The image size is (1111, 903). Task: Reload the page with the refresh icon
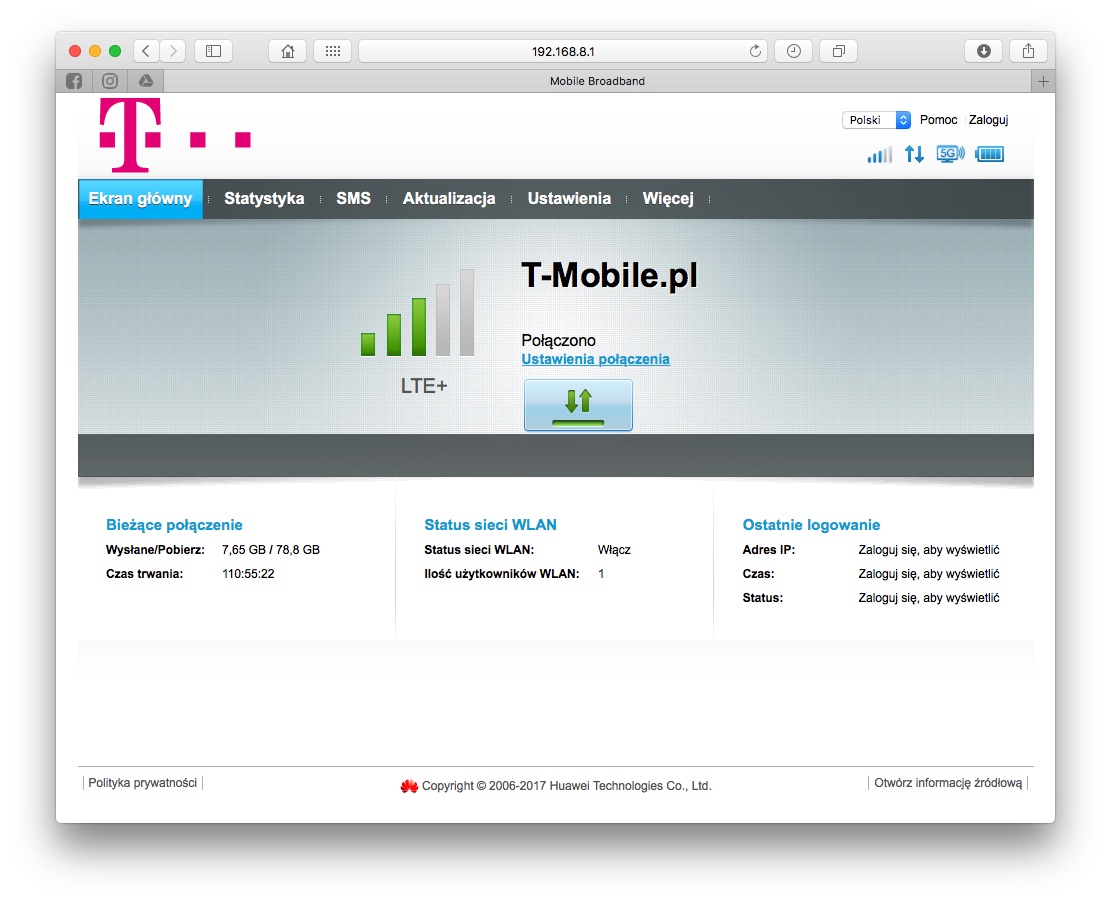click(755, 51)
